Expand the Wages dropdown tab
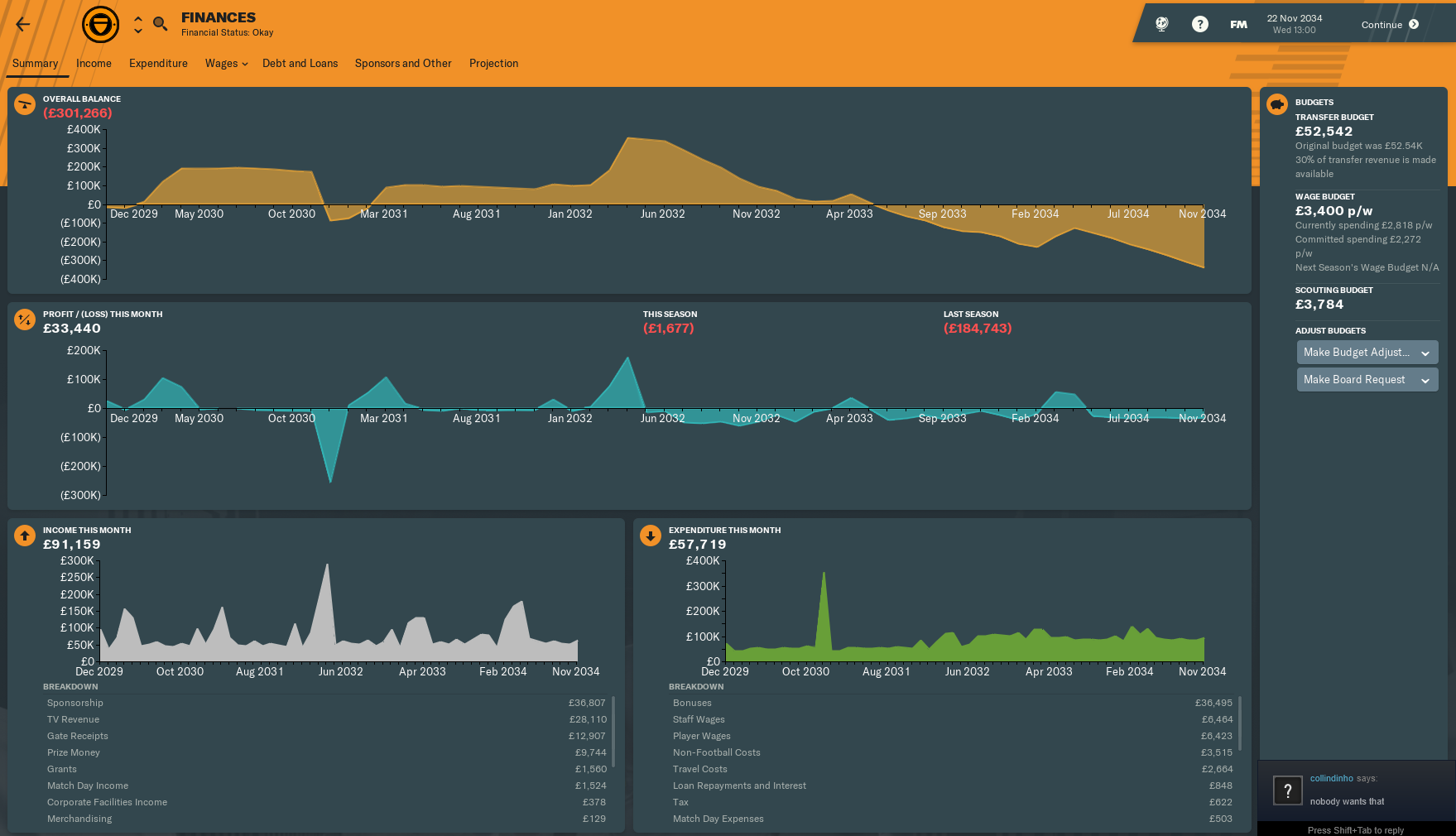 click(226, 64)
